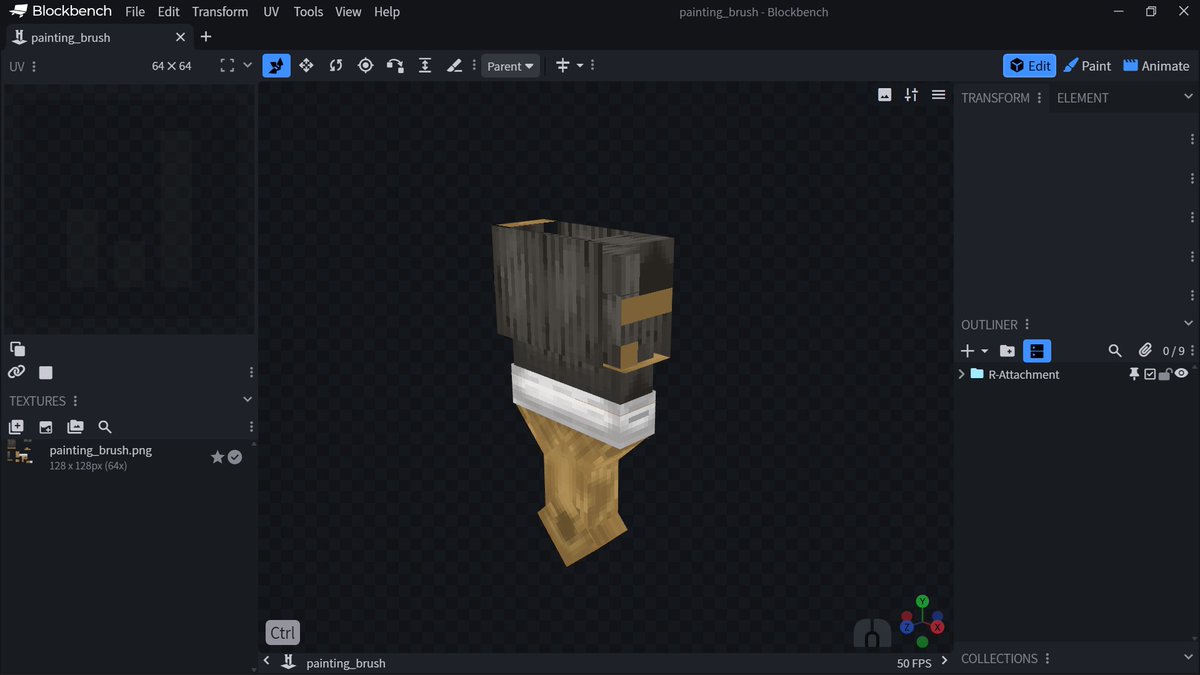Image resolution: width=1200 pixels, height=675 pixels.
Task: Open the View menu
Action: (x=348, y=12)
